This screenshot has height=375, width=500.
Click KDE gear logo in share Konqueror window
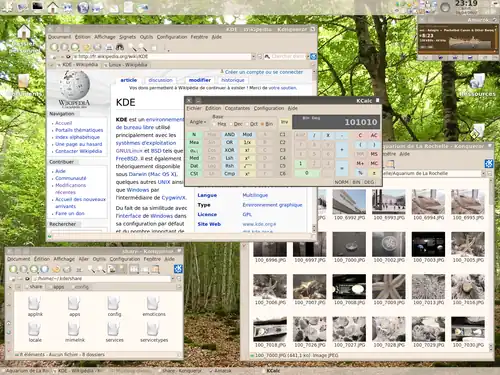[178, 269]
